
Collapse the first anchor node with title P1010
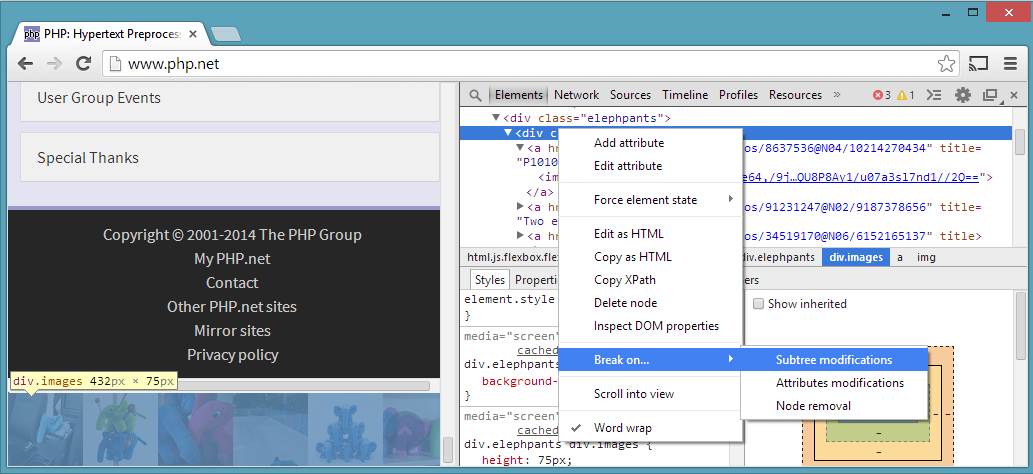click(x=520, y=148)
